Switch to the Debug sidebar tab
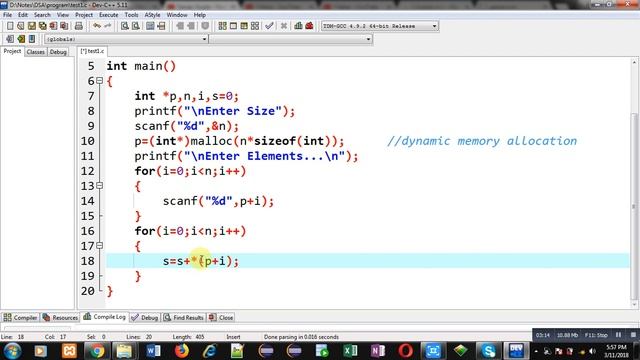Screen dimensions: 640x360 click(x=58, y=52)
